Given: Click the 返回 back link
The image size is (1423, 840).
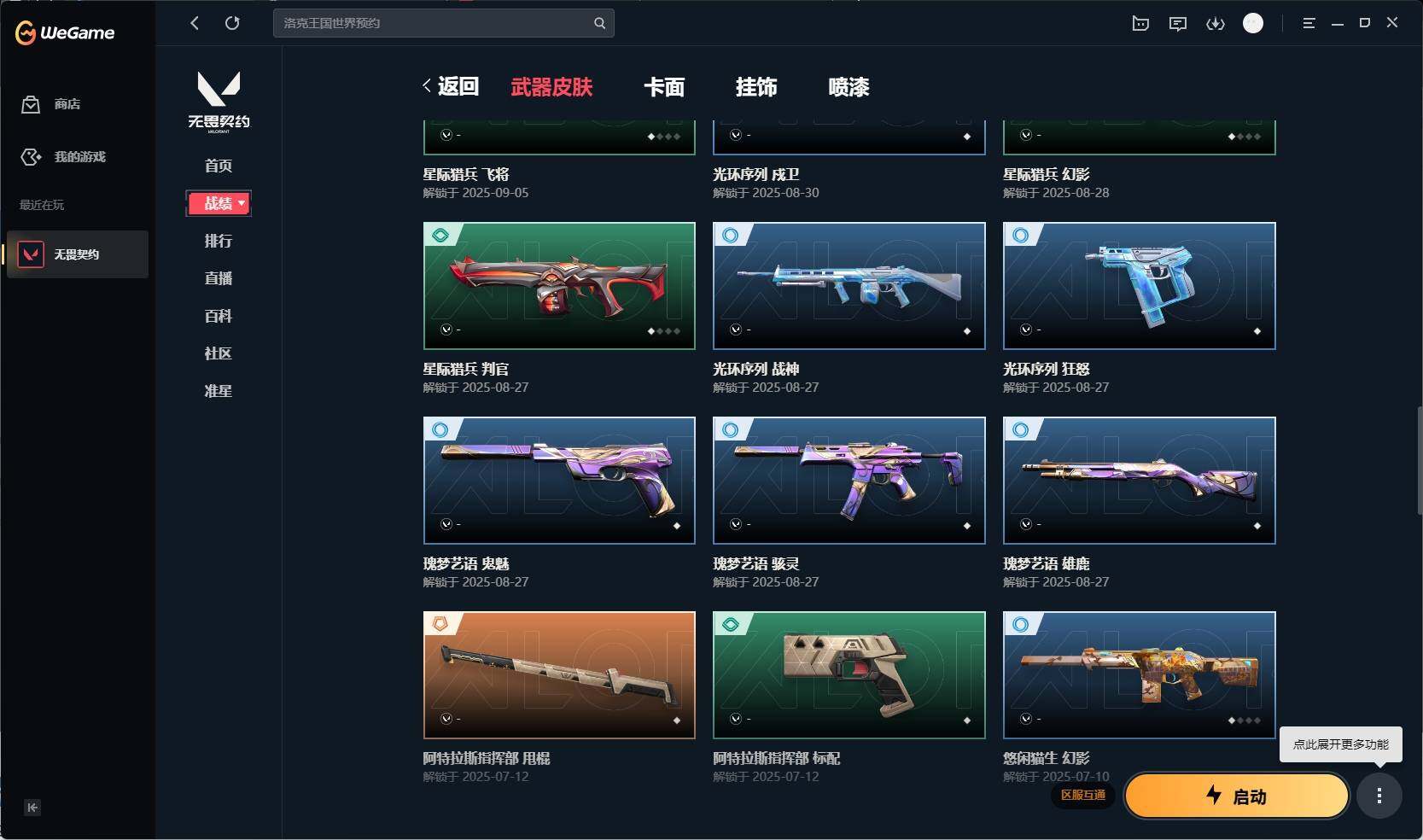Looking at the screenshot, I should 451,86.
